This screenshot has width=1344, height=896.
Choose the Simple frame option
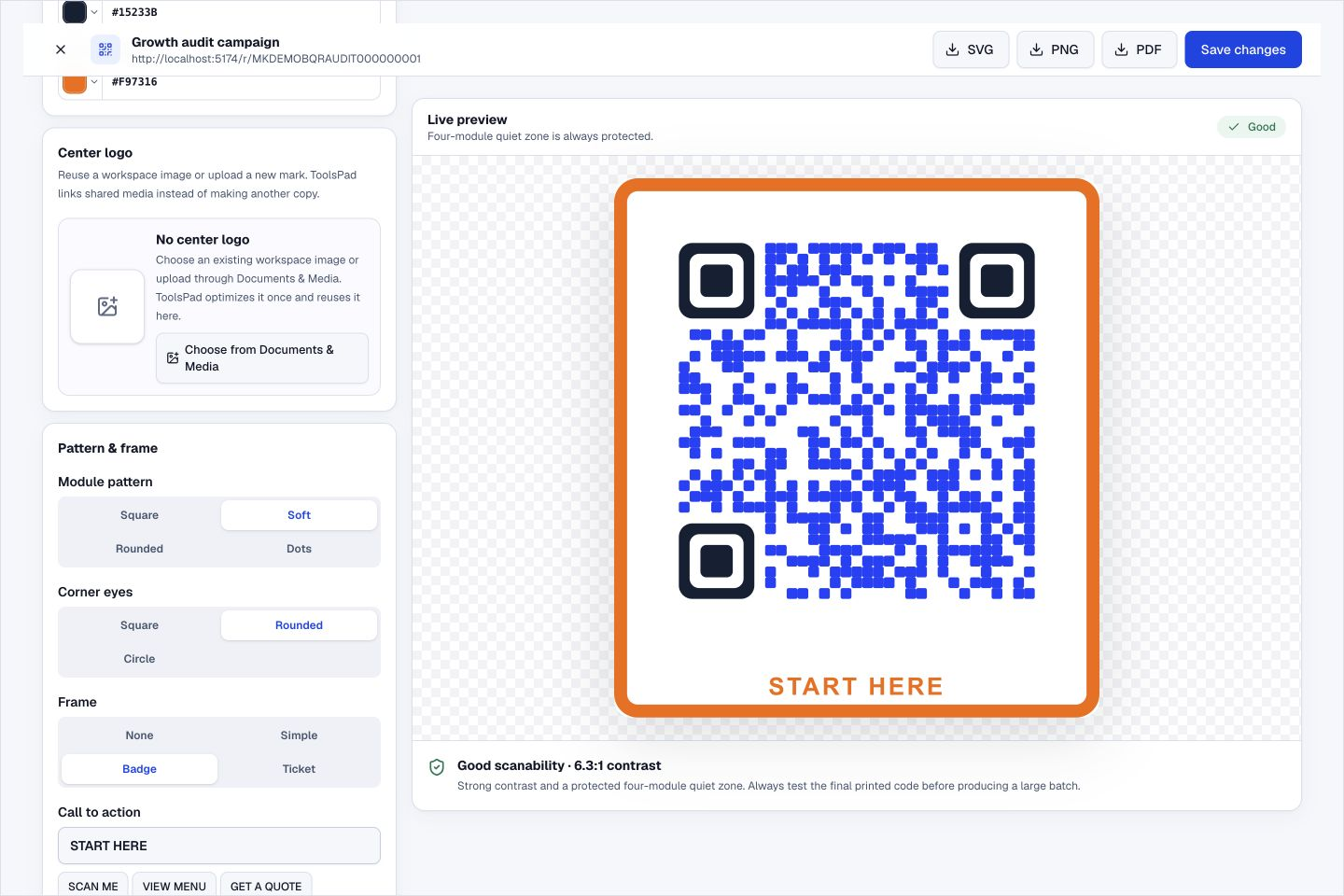click(x=299, y=735)
